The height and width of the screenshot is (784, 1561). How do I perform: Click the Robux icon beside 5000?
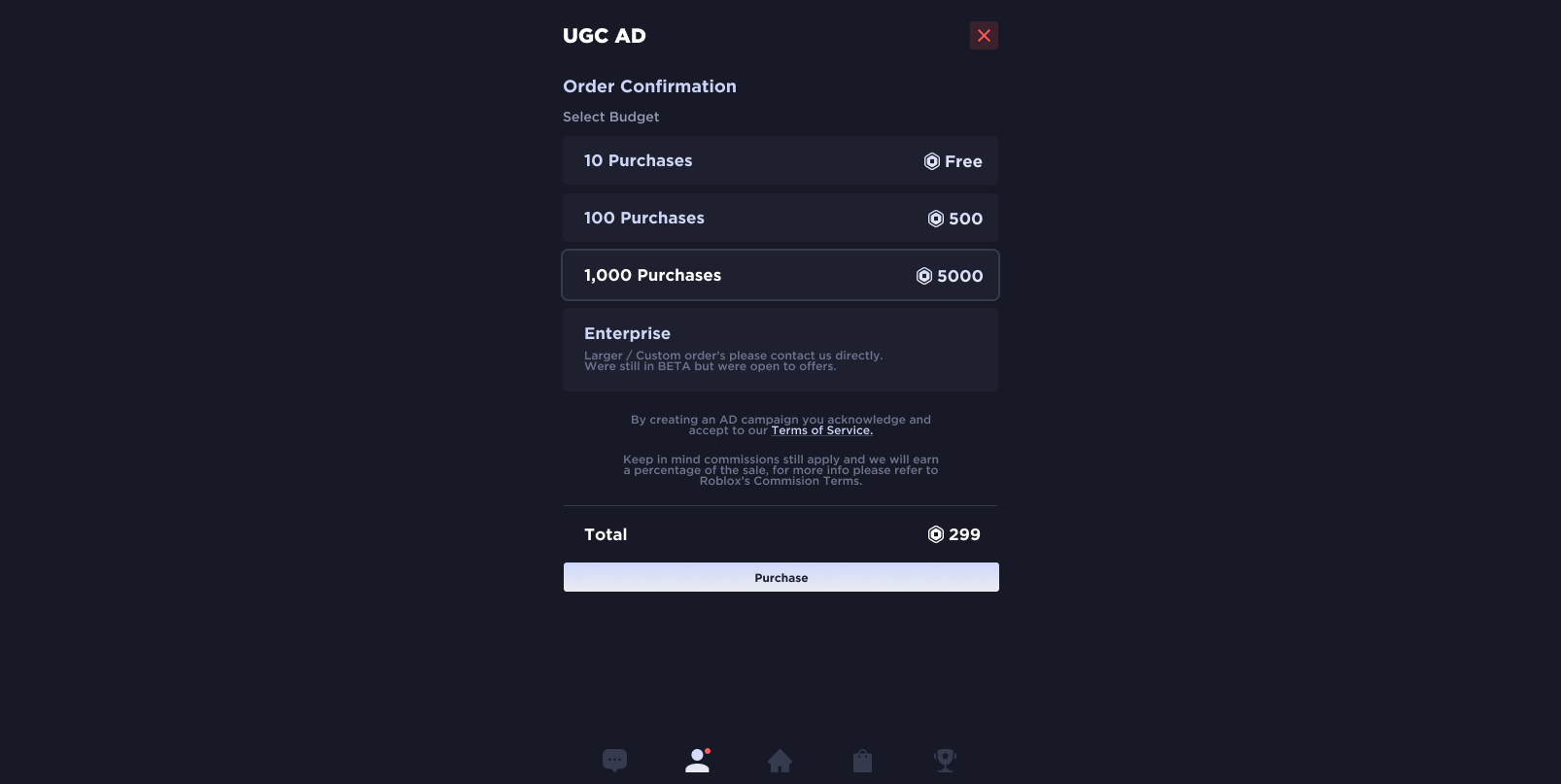(x=923, y=276)
